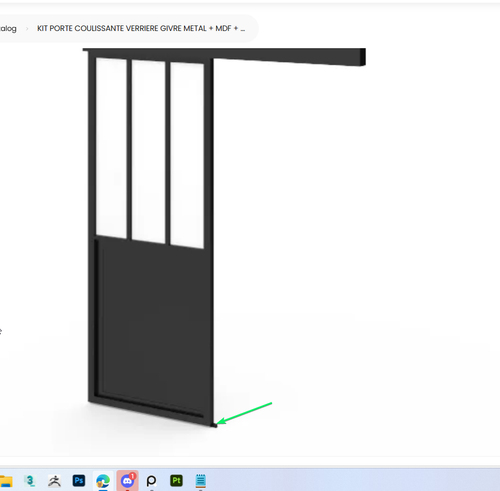The width and height of the screenshot is (500, 491).
Task: Open PureRef from the taskbar
Action: [x=151, y=481]
